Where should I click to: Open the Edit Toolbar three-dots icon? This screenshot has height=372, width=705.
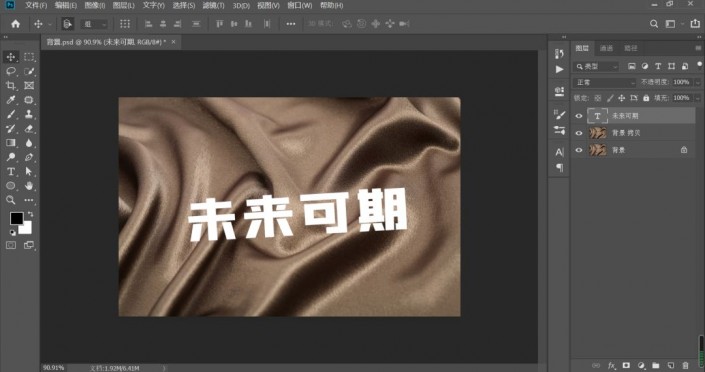point(29,200)
